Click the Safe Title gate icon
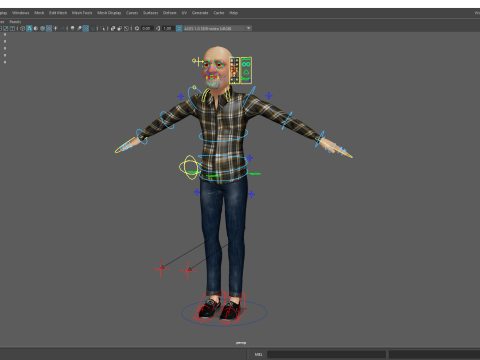 pyautogui.click(x=12, y=28)
